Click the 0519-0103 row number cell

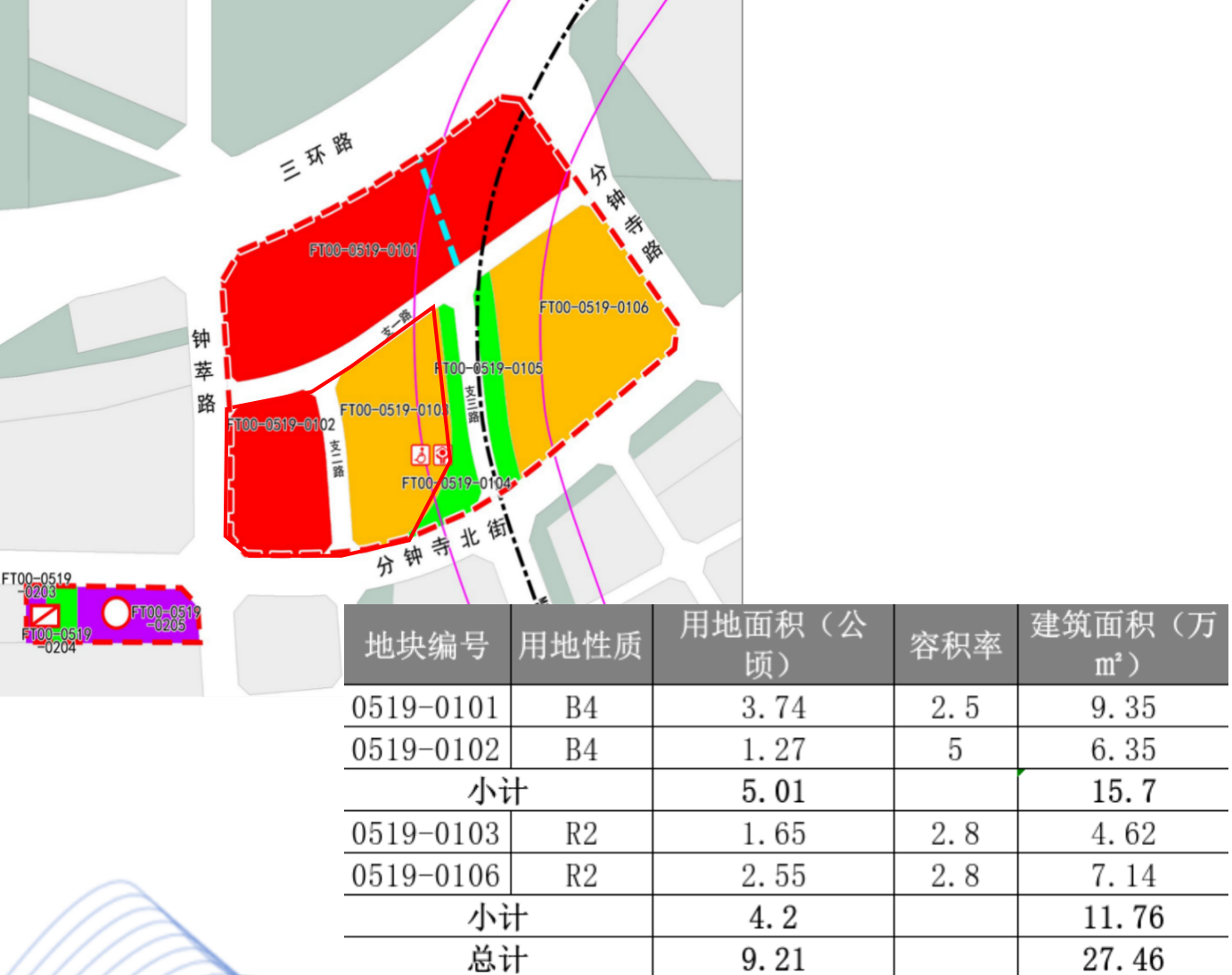tap(426, 834)
